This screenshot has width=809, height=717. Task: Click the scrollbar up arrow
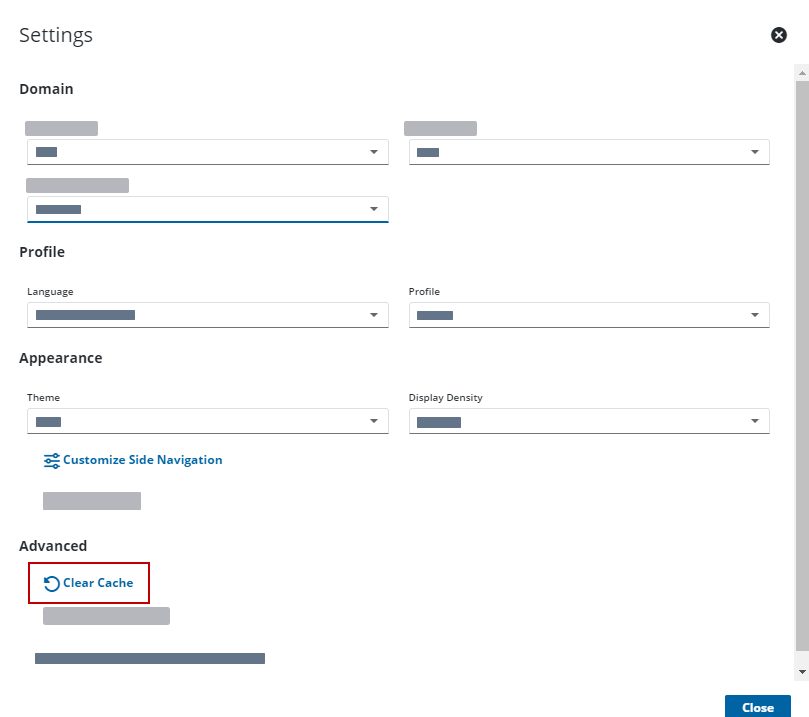pyautogui.click(x=801, y=73)
